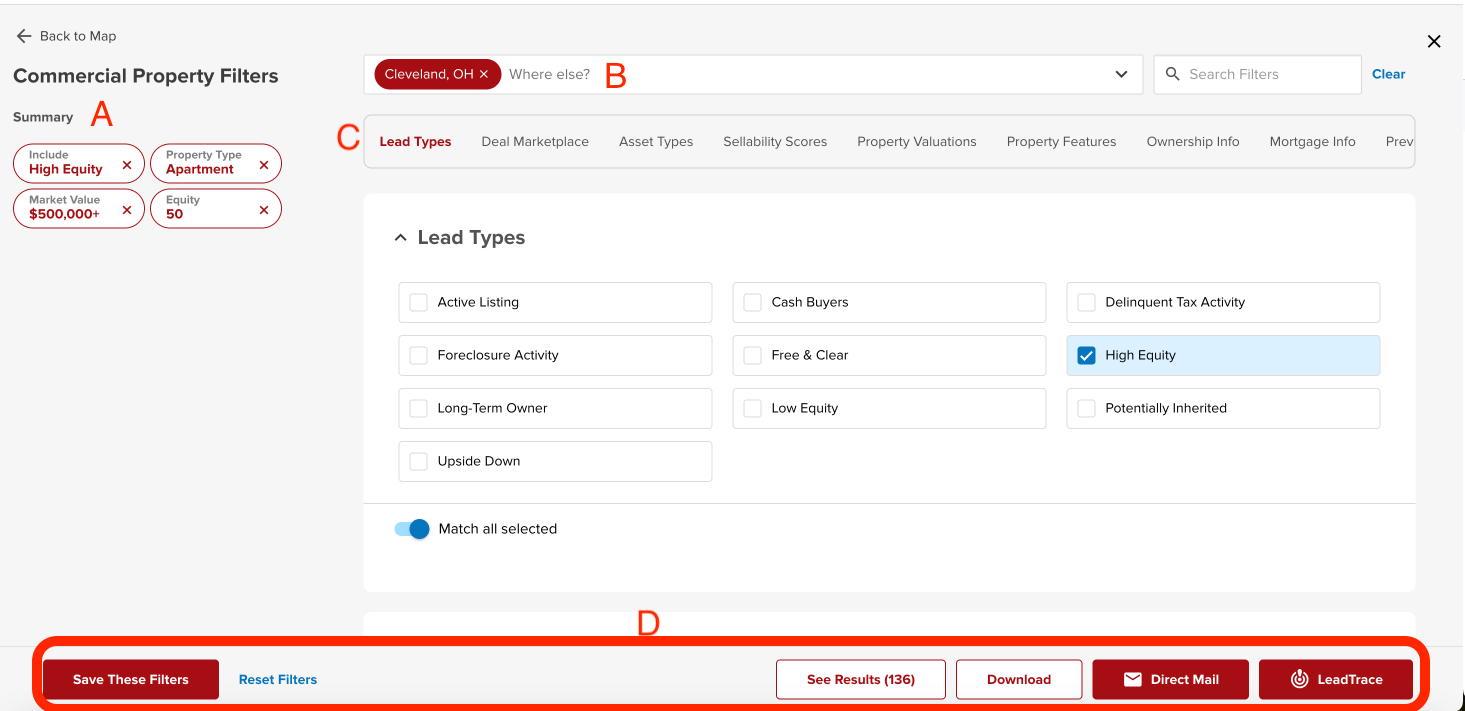Viewport: 1465px width, 711px height.
Task: Click the magnifier icon in Search Filters
Action: 1173,74
